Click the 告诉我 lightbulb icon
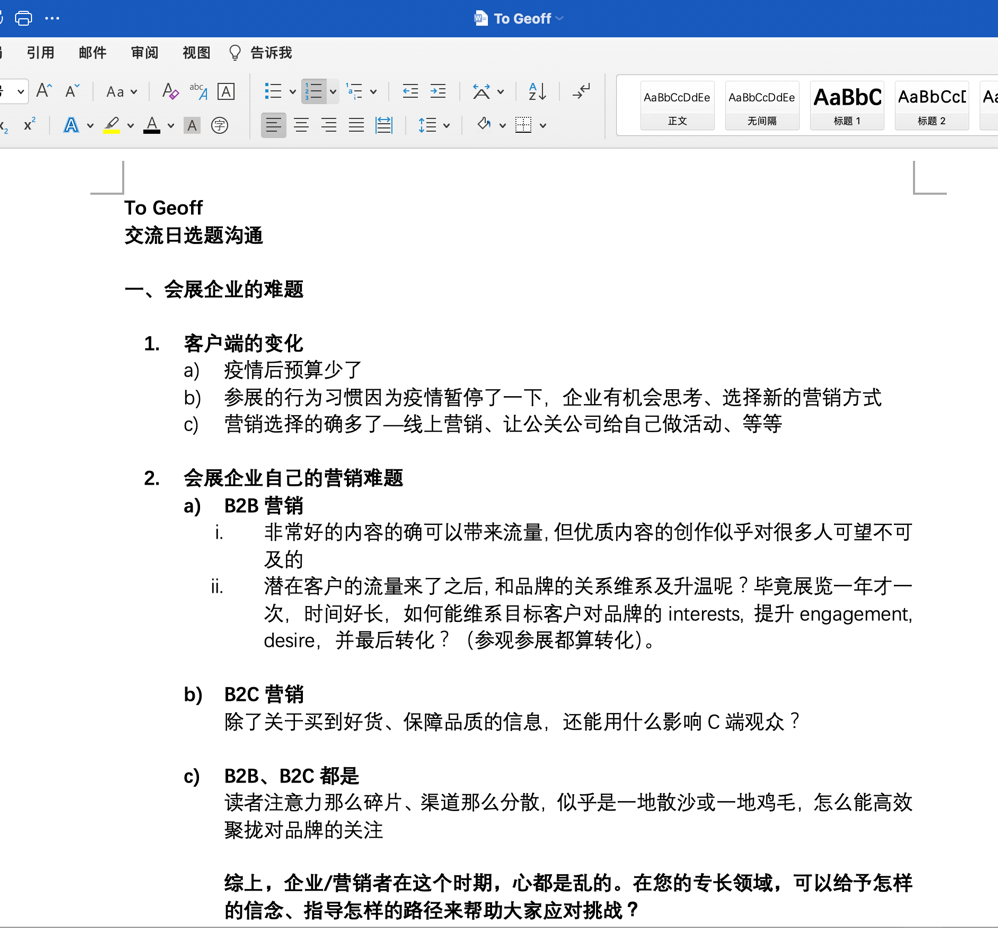Screen dimensions: 998x928 point(235,53)
